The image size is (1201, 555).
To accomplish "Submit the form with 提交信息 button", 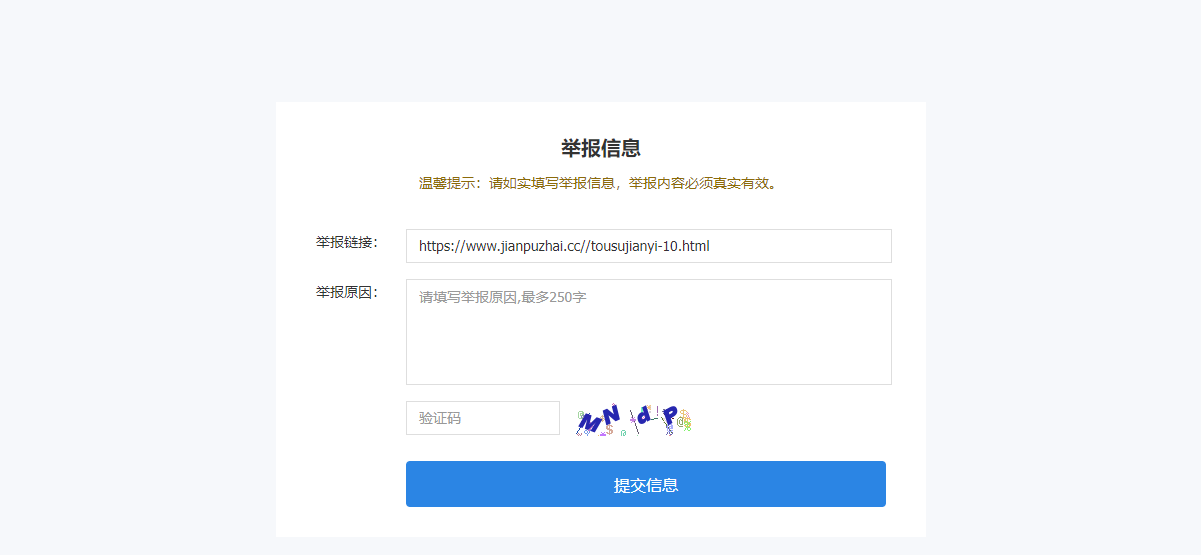I will pyautogui.click(x=646, y=484).
